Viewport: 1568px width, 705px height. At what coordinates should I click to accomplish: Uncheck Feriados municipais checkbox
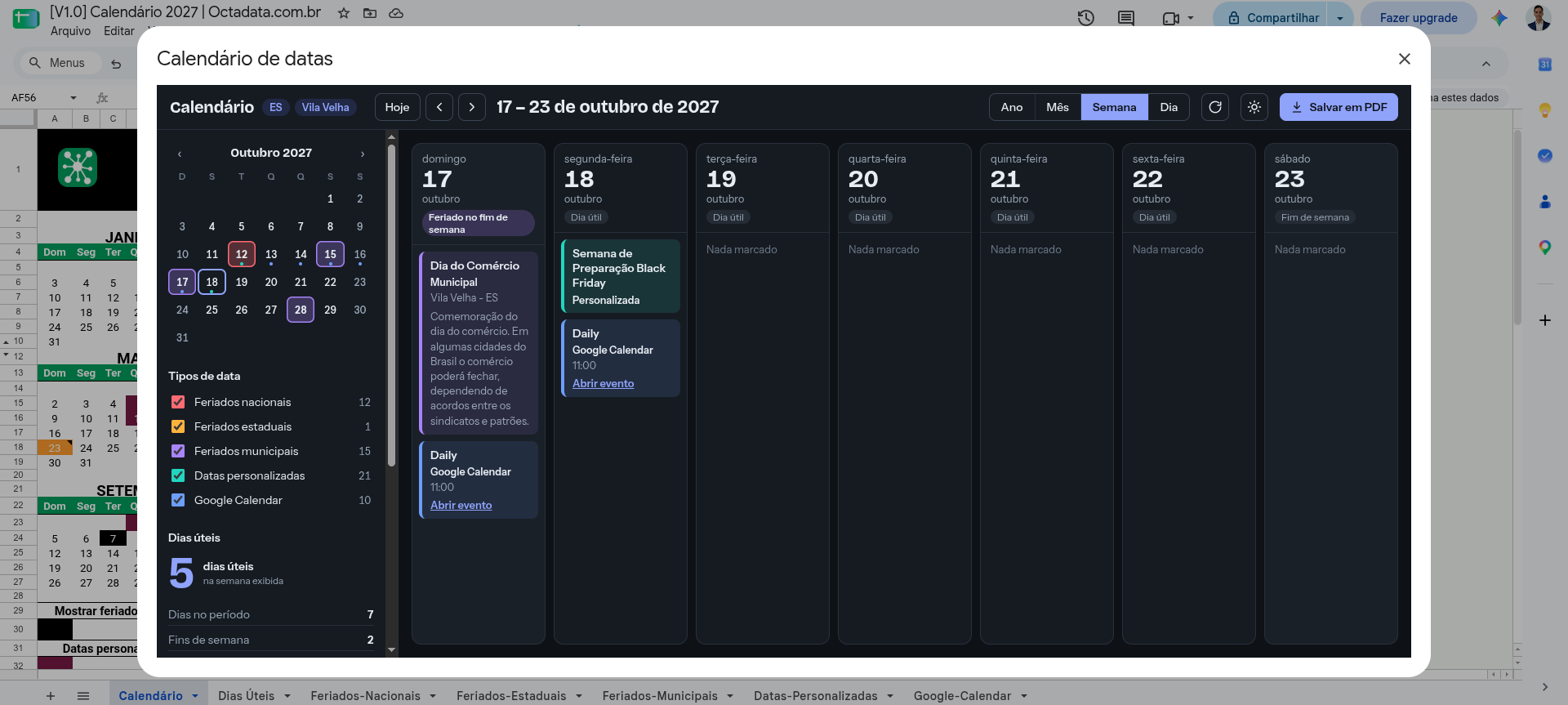coord(178,451)
